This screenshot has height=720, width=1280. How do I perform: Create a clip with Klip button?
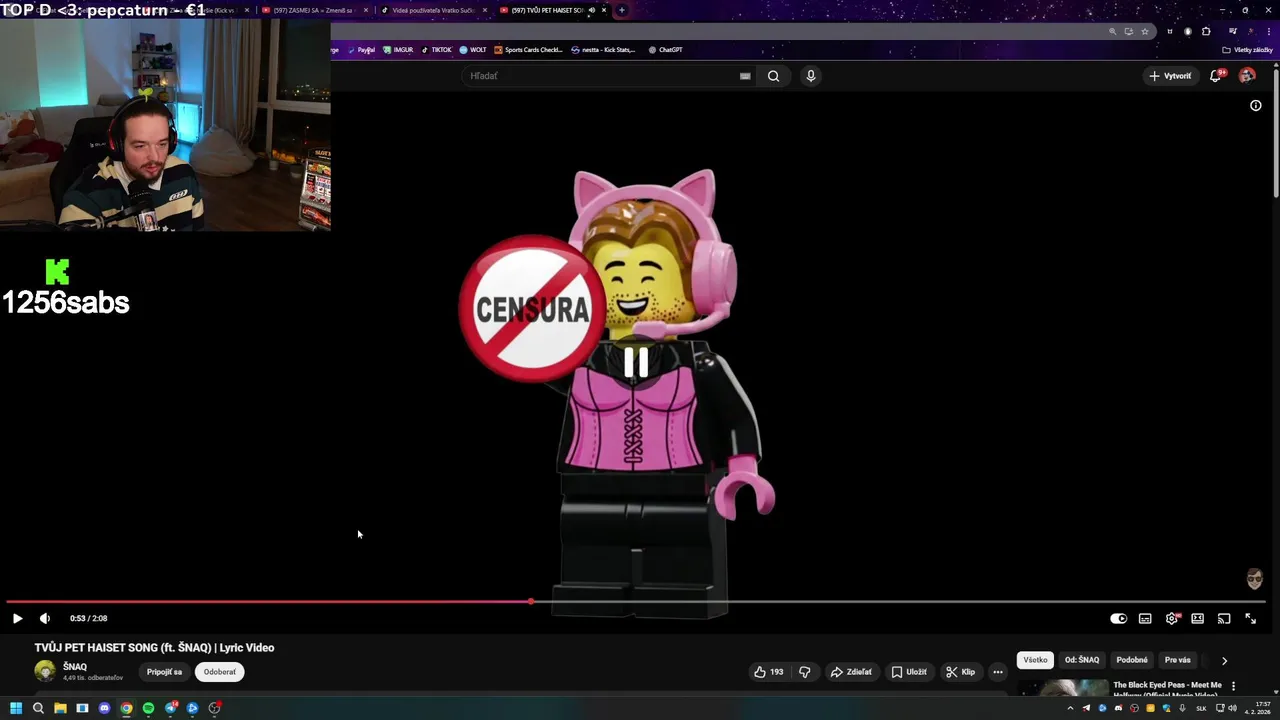[961, 672]
